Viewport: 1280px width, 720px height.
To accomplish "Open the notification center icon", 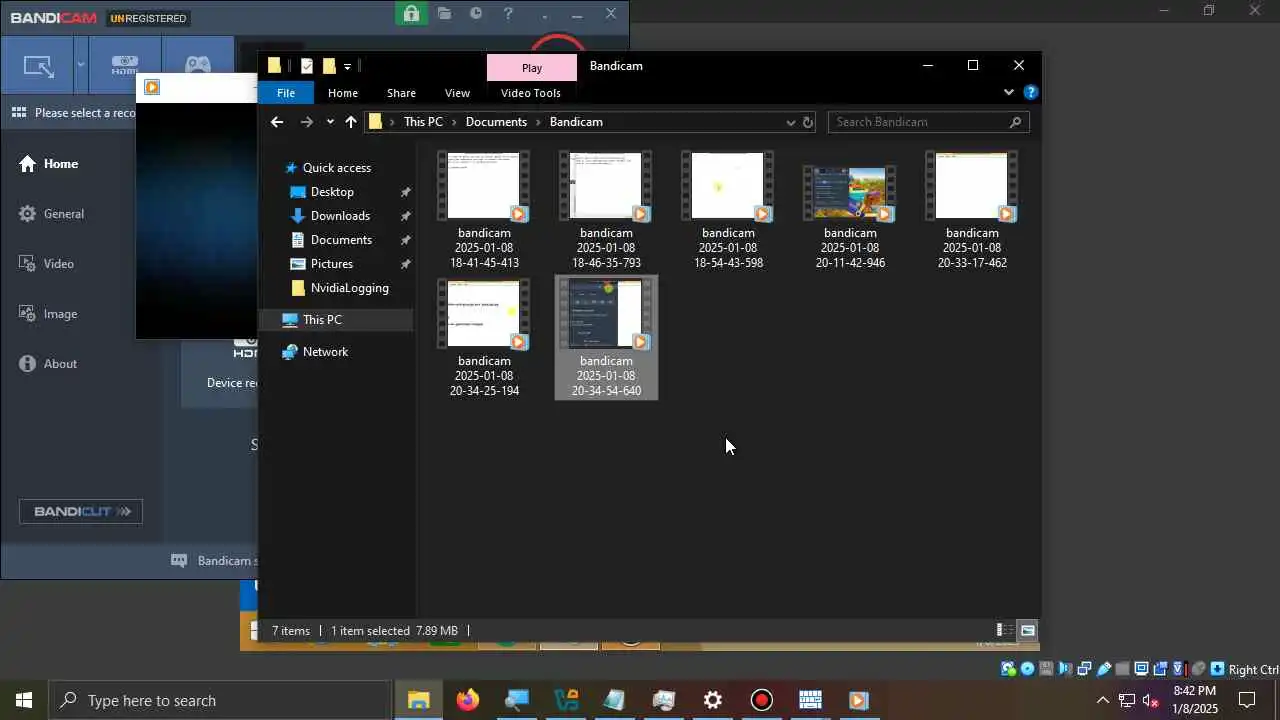I will 1247,700.
